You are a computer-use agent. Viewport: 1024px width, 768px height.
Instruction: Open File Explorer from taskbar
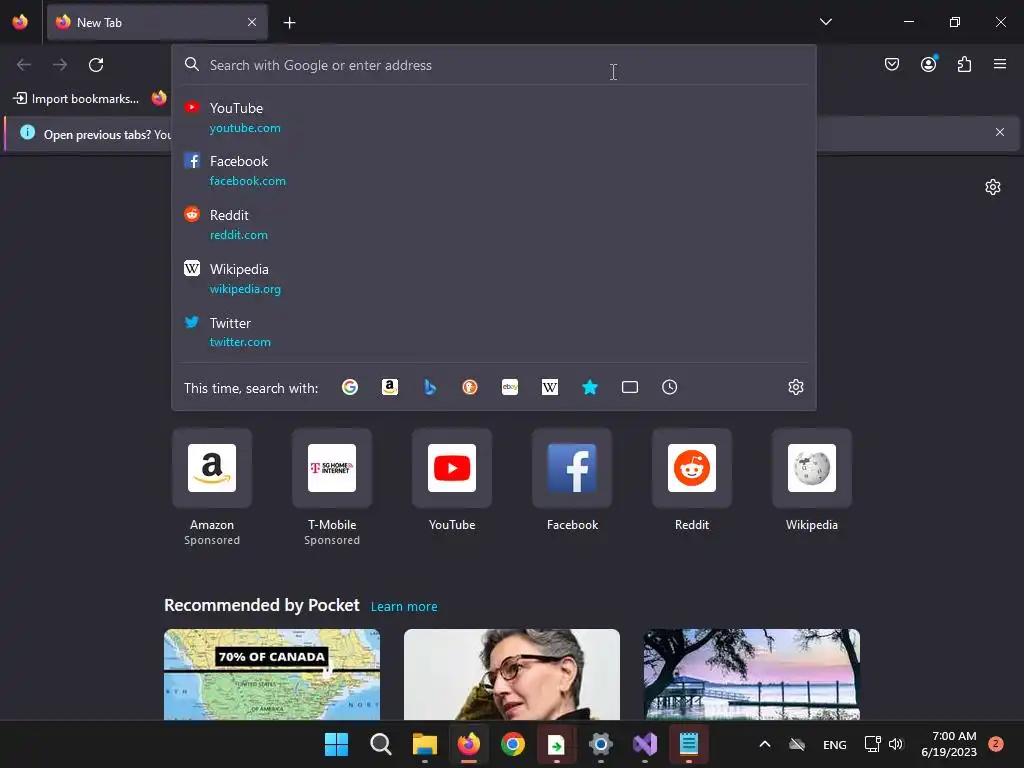pyautogui.click(x=424, y=744)
